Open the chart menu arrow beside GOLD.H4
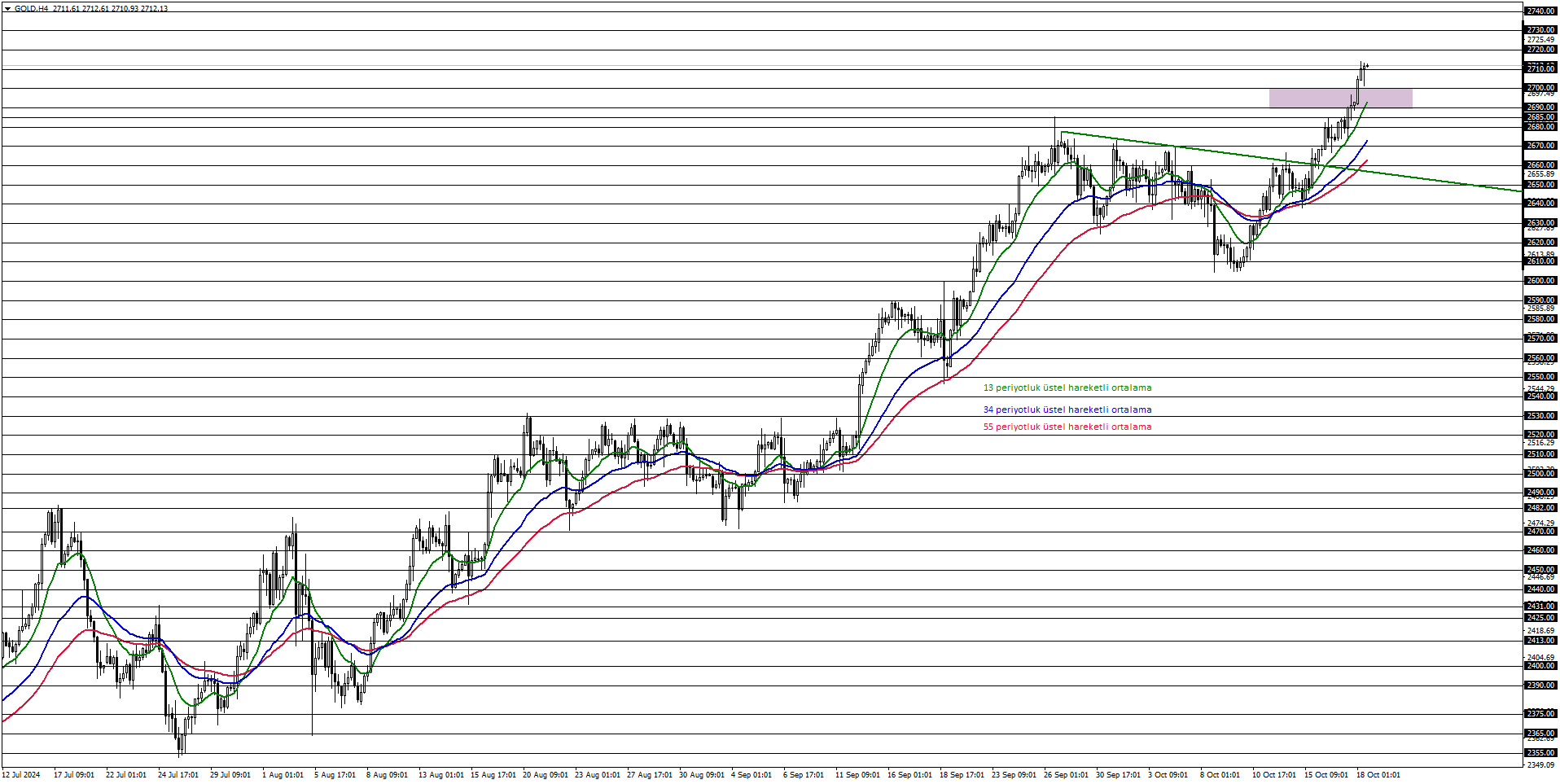This screenshot has height=784, width=1560. [x=7, y=9]
